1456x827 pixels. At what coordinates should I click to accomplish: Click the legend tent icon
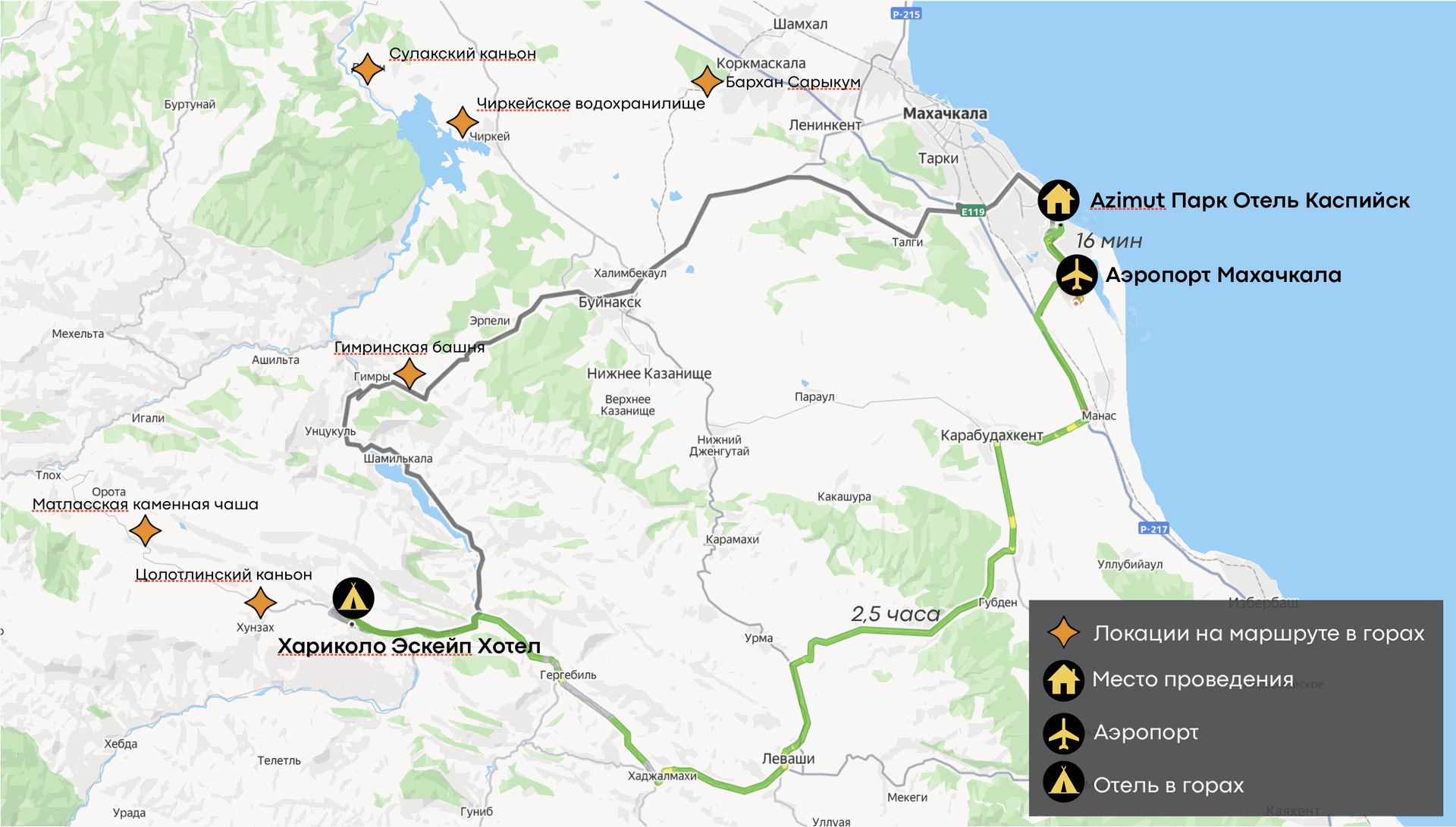[x=1063, y=782]
